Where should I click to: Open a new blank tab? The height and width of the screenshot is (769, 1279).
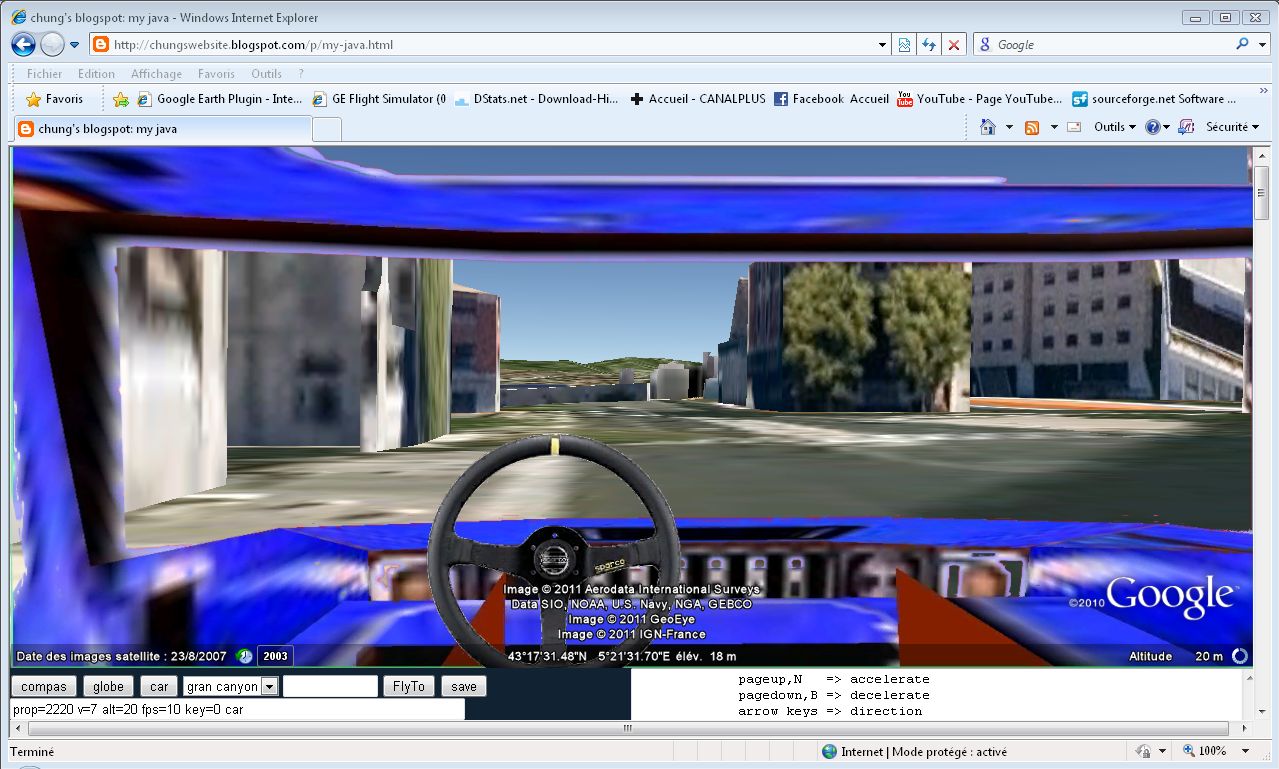point(327,129)
